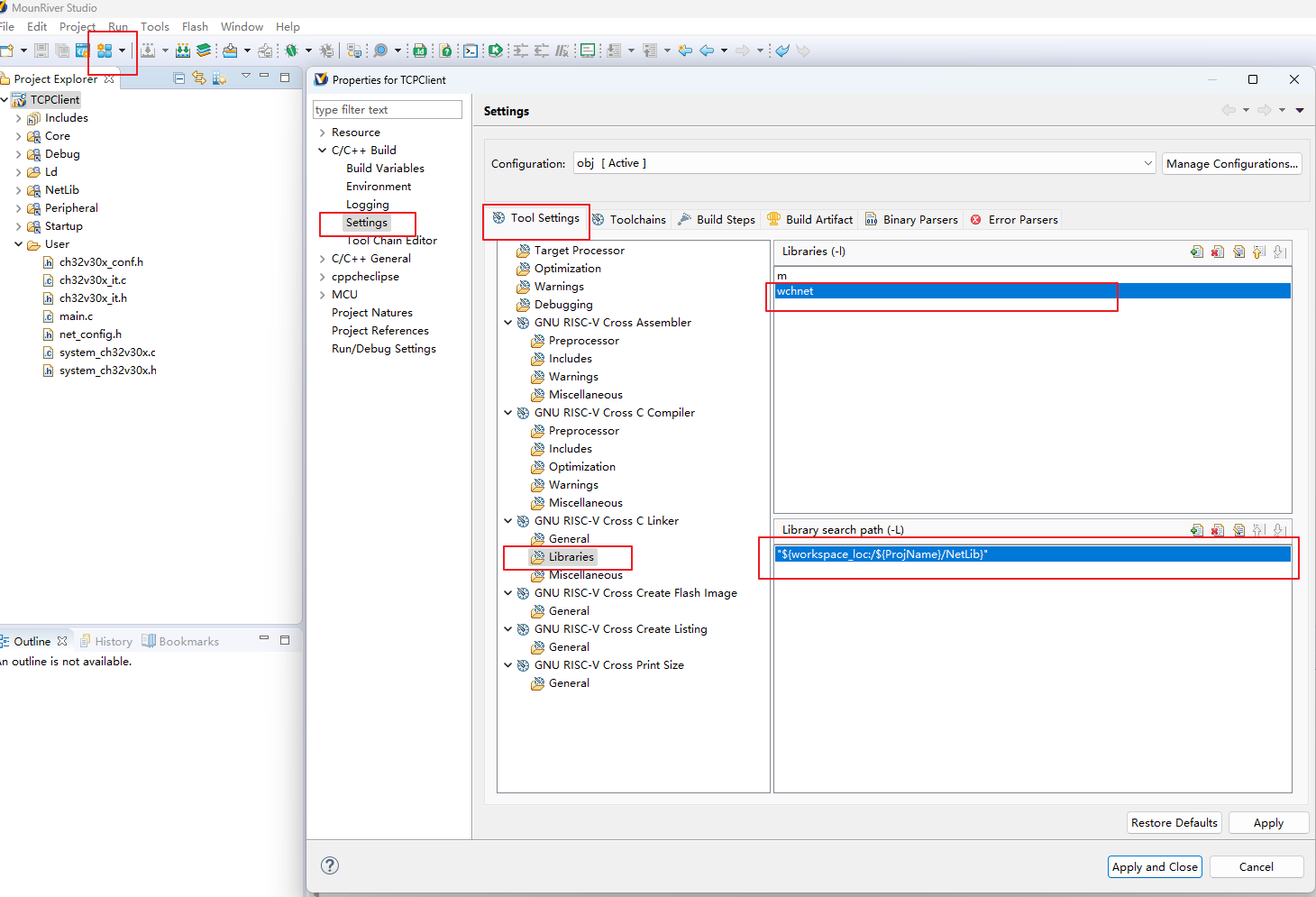Image resolution: width=1316 pixels, height=897 pixels.
Task: Maximize the Outline panel
Action: point(285,640)
